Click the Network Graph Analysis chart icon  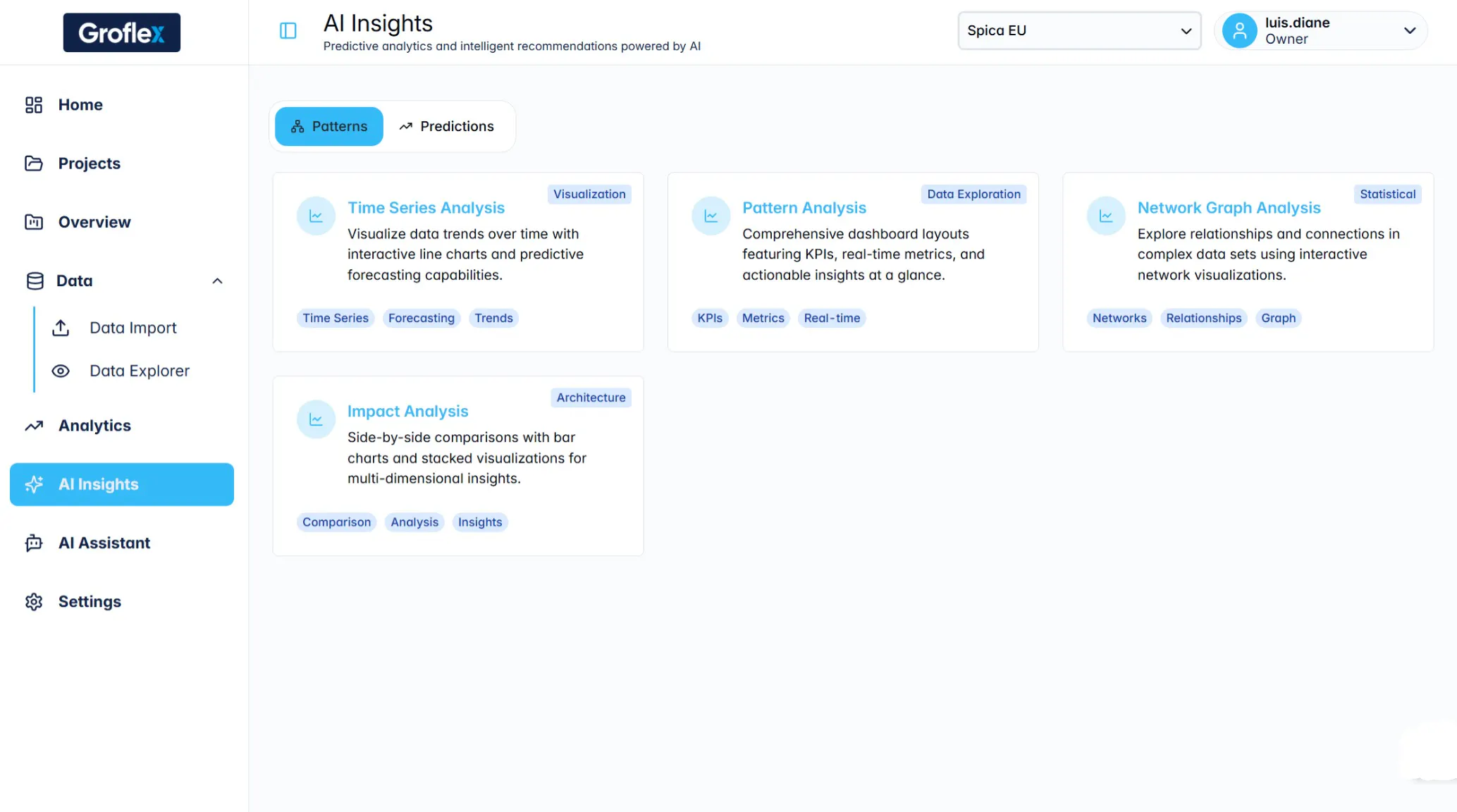pos(1106,216)
